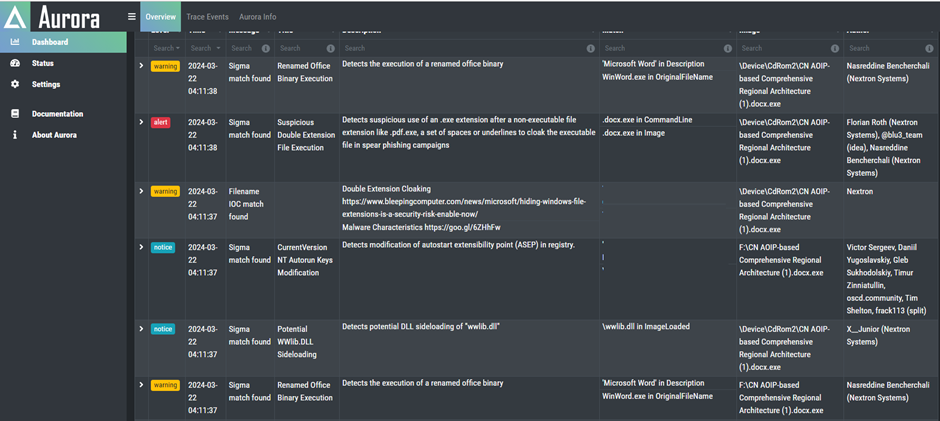The width and height of the screenshot is (940, 421).
Task: Switch to the Aurora Info tab
Action: coord(258,17)
